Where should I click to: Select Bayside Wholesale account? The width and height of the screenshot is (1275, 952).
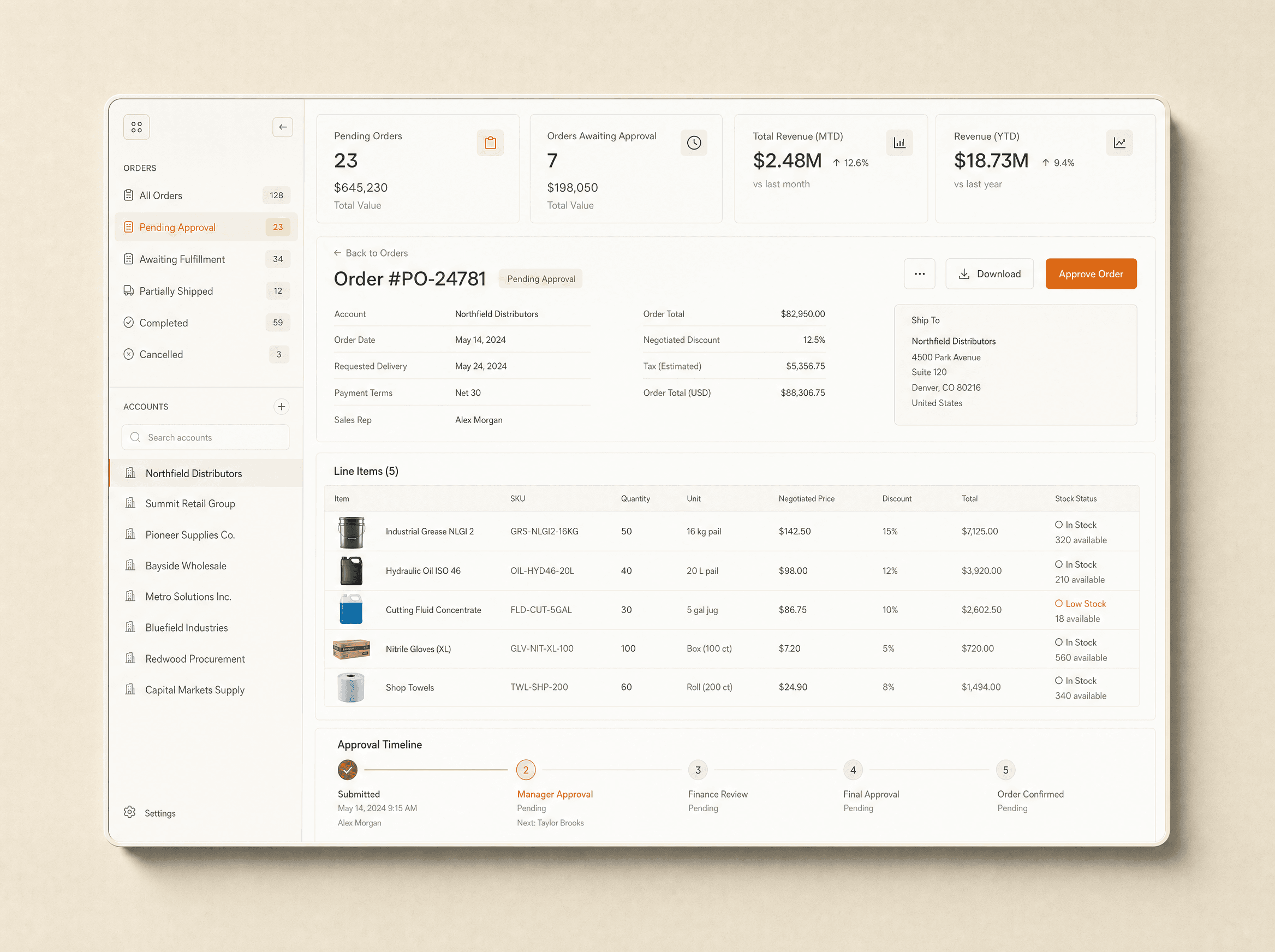(206, 566)
